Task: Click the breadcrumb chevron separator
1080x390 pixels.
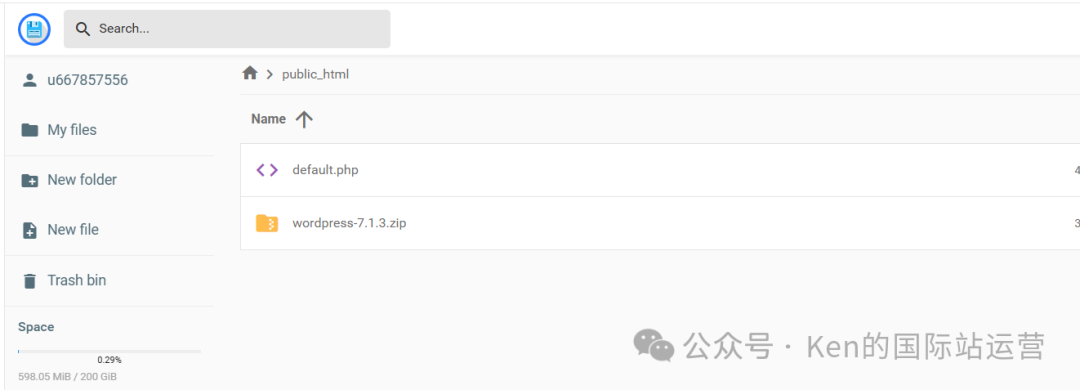Action: point(270,74)
